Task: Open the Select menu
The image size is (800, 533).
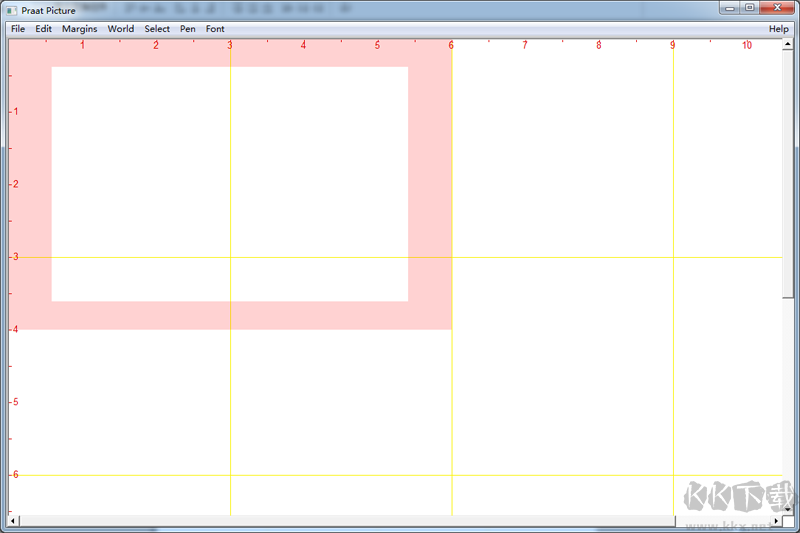Action: click(157, 29)
